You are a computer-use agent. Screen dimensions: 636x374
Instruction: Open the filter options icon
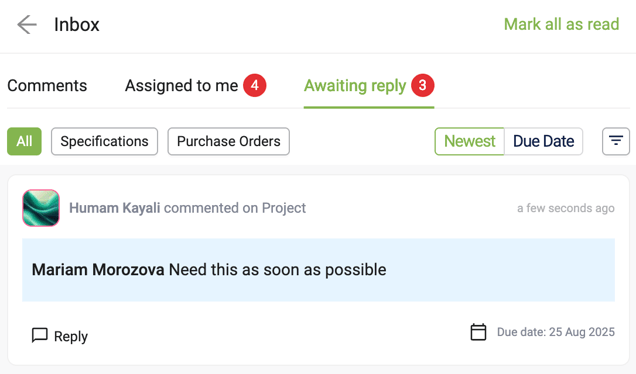click(616, 141)
